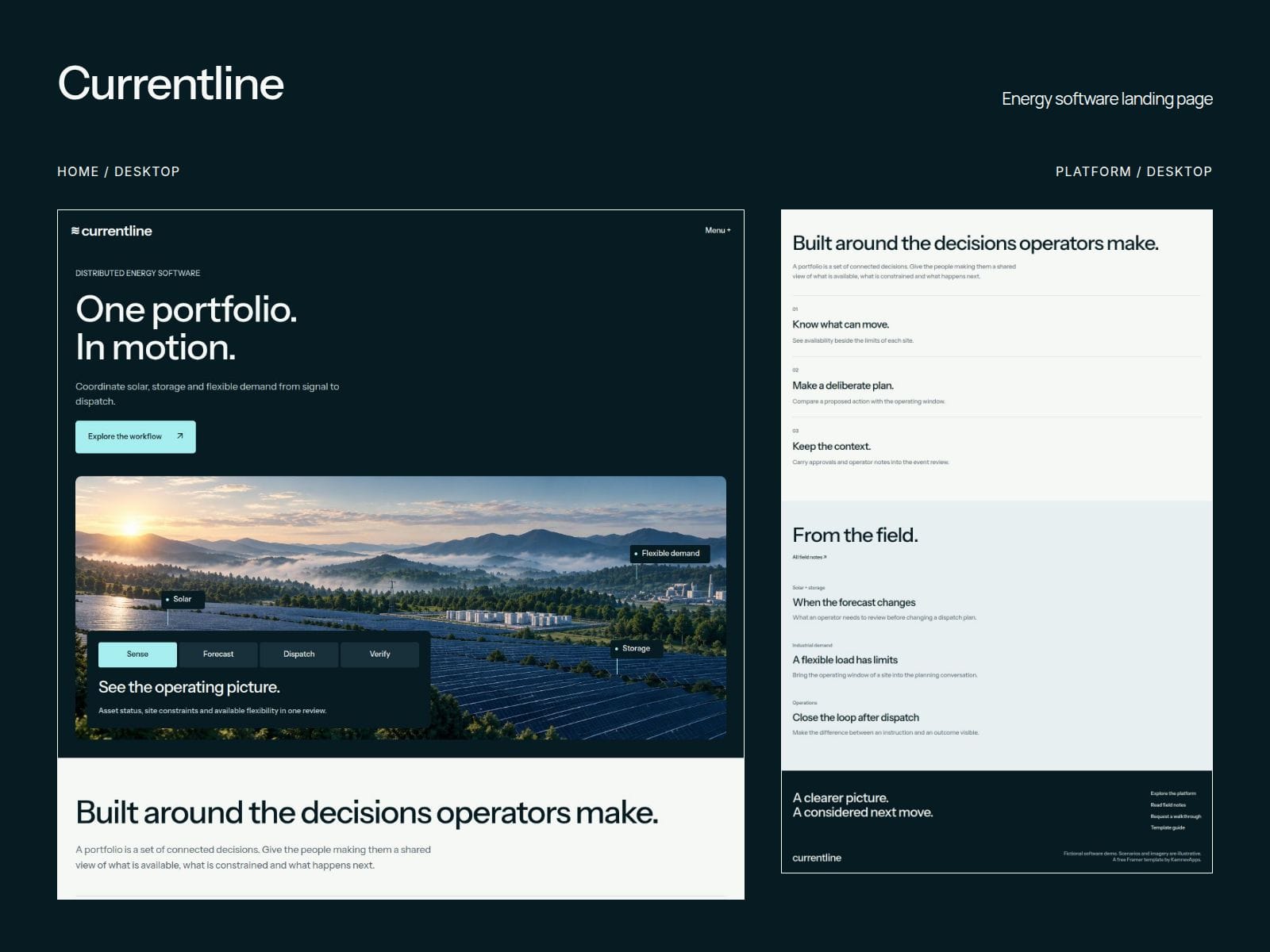Open the Template guide footer link
Screen dimensions: 1270x952
pos(1168,827)
